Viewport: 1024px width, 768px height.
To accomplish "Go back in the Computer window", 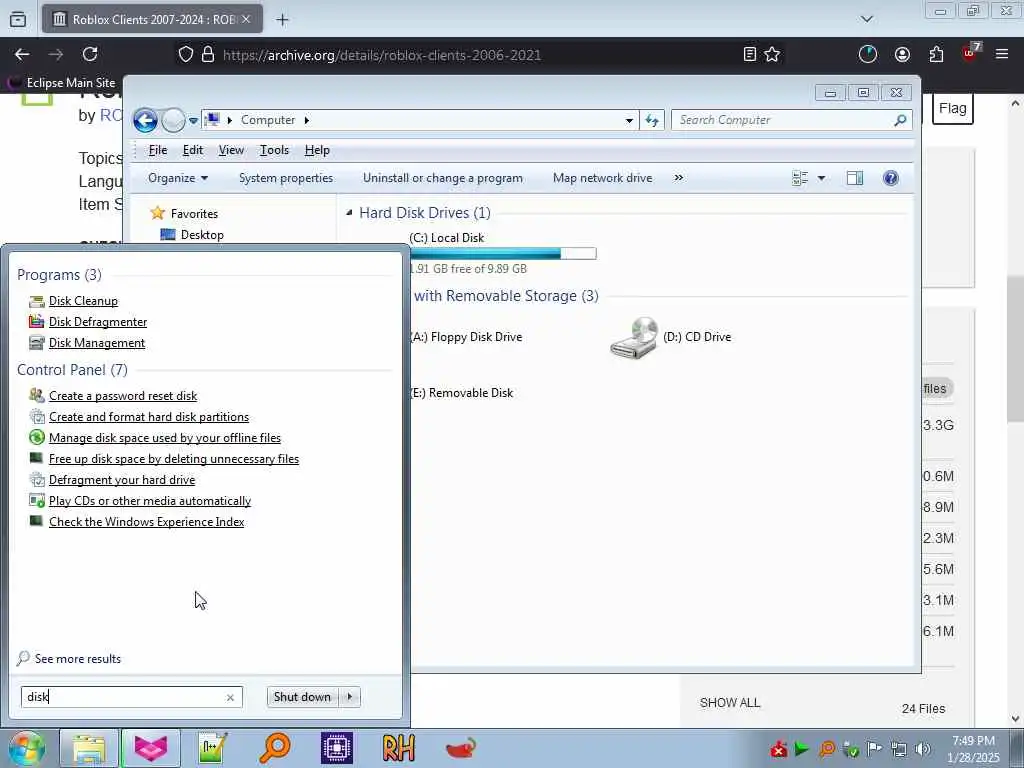I will click(x=145, y=120).
